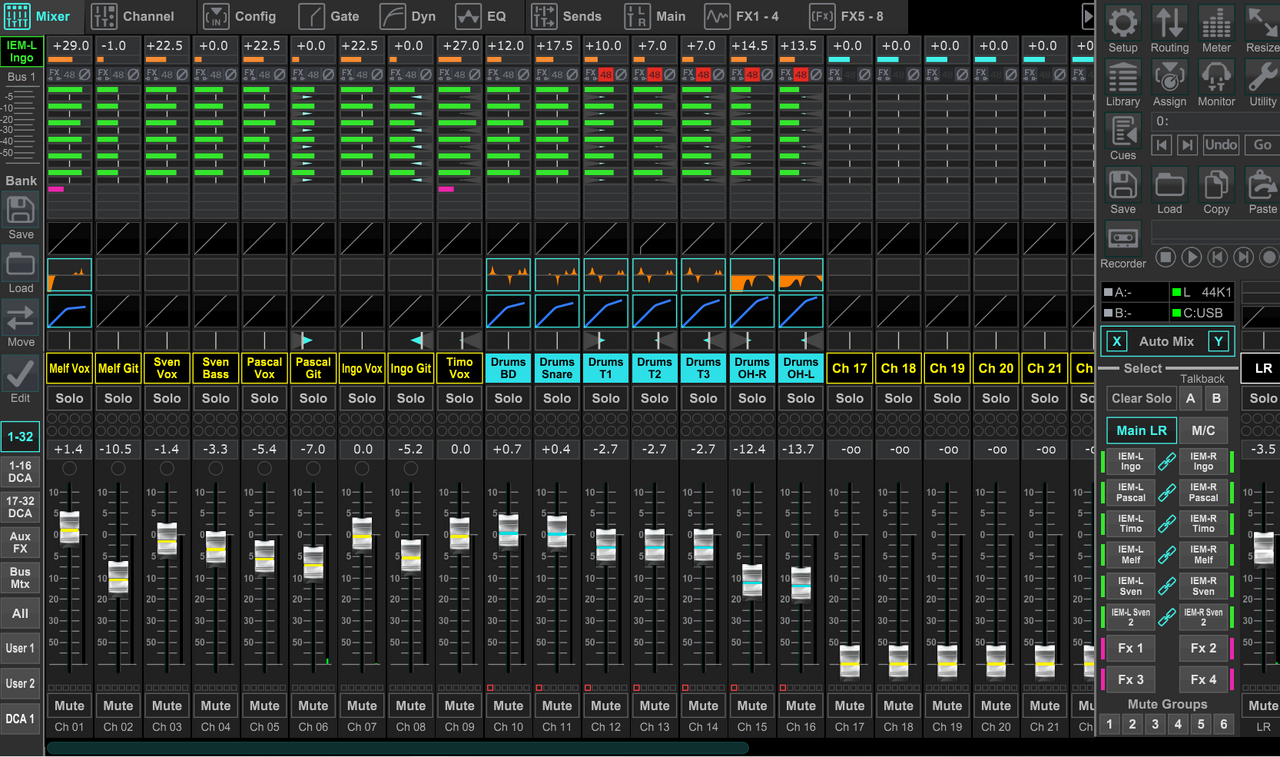Image resolution: width=1280 pixels, height=757 pixels.
Task: Mute channel Ch 01
Action: 69,705
